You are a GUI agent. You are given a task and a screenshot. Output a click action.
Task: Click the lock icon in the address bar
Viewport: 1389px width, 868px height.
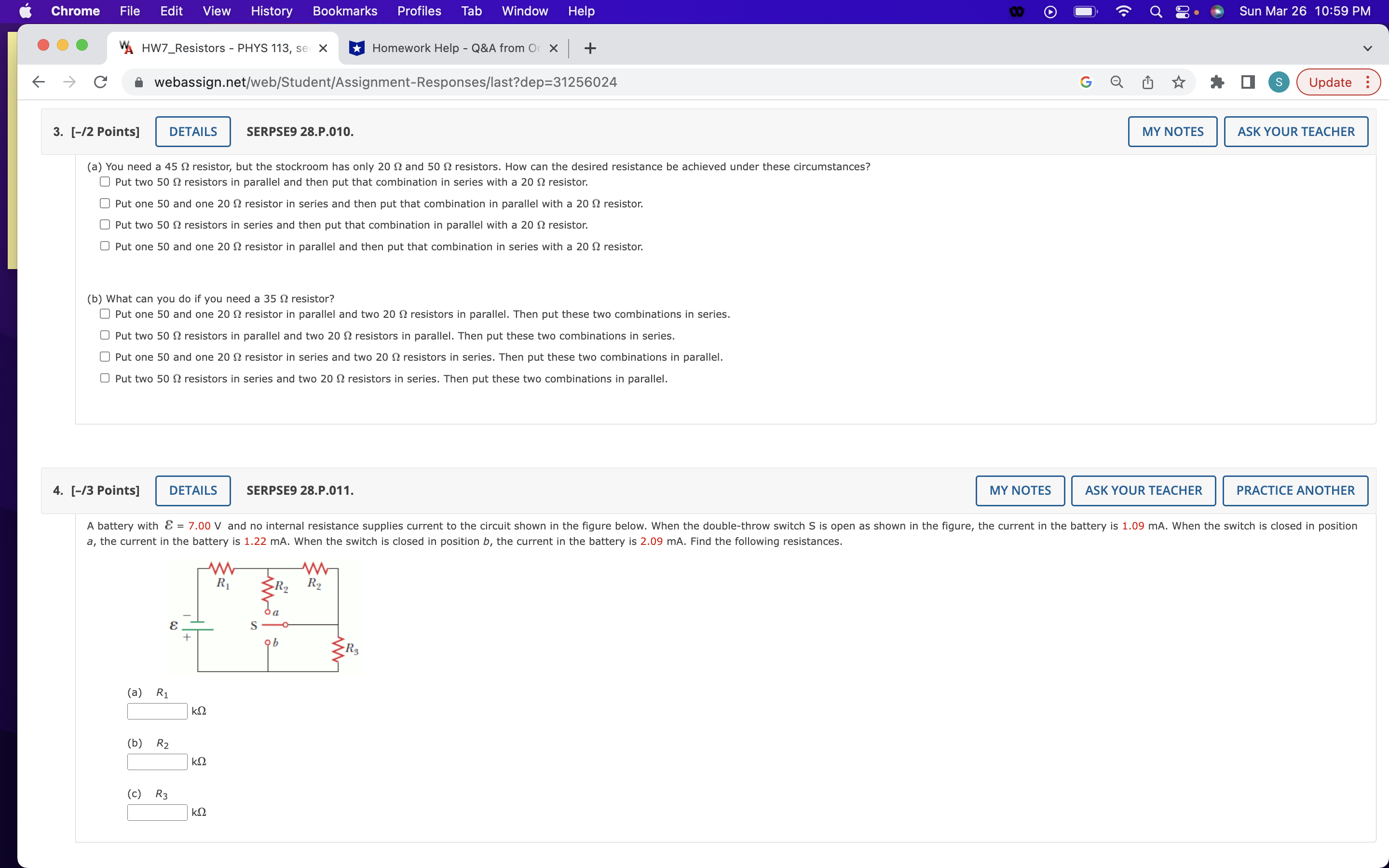tap(138, 82)
